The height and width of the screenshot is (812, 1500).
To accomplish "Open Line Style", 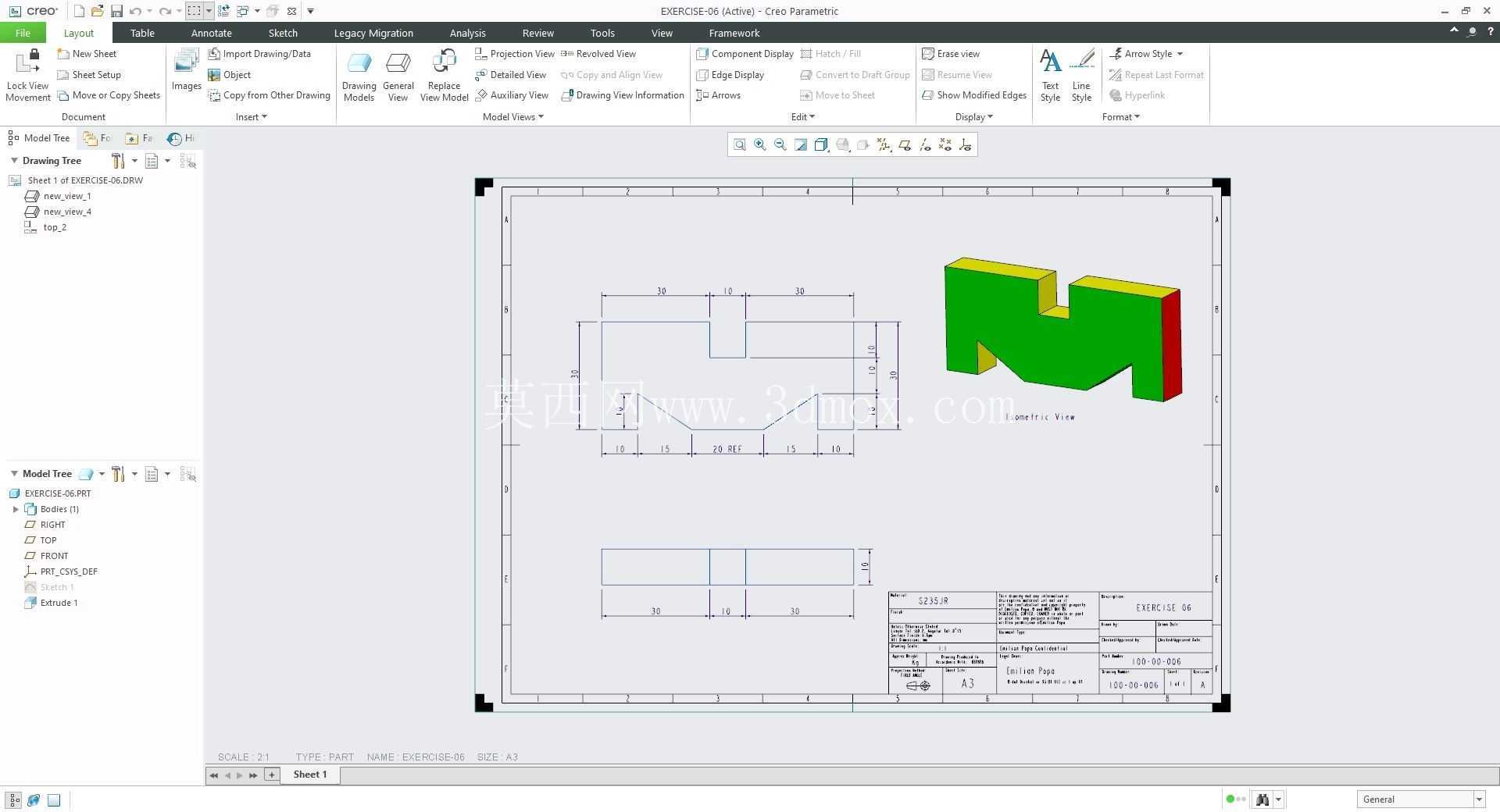I will (x=1081, y=76).
